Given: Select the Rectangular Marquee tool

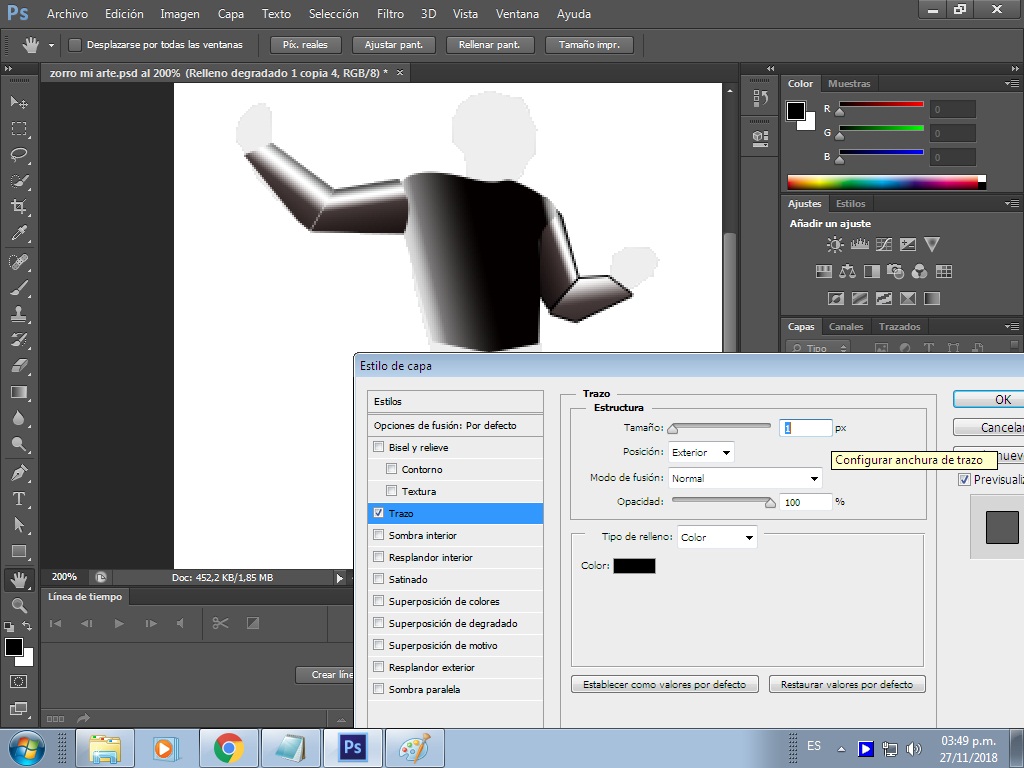Looking at the screenshot, I should [x=19, y=129].
